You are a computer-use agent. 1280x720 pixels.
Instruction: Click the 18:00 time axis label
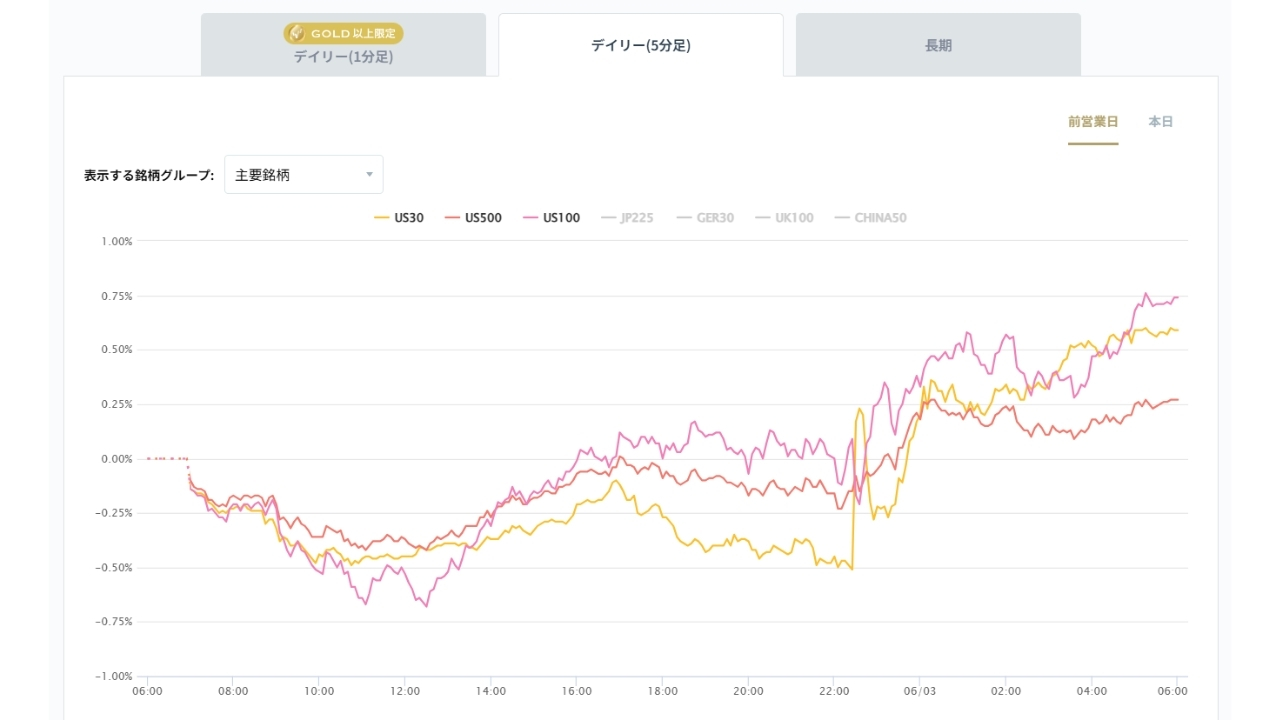663,691
